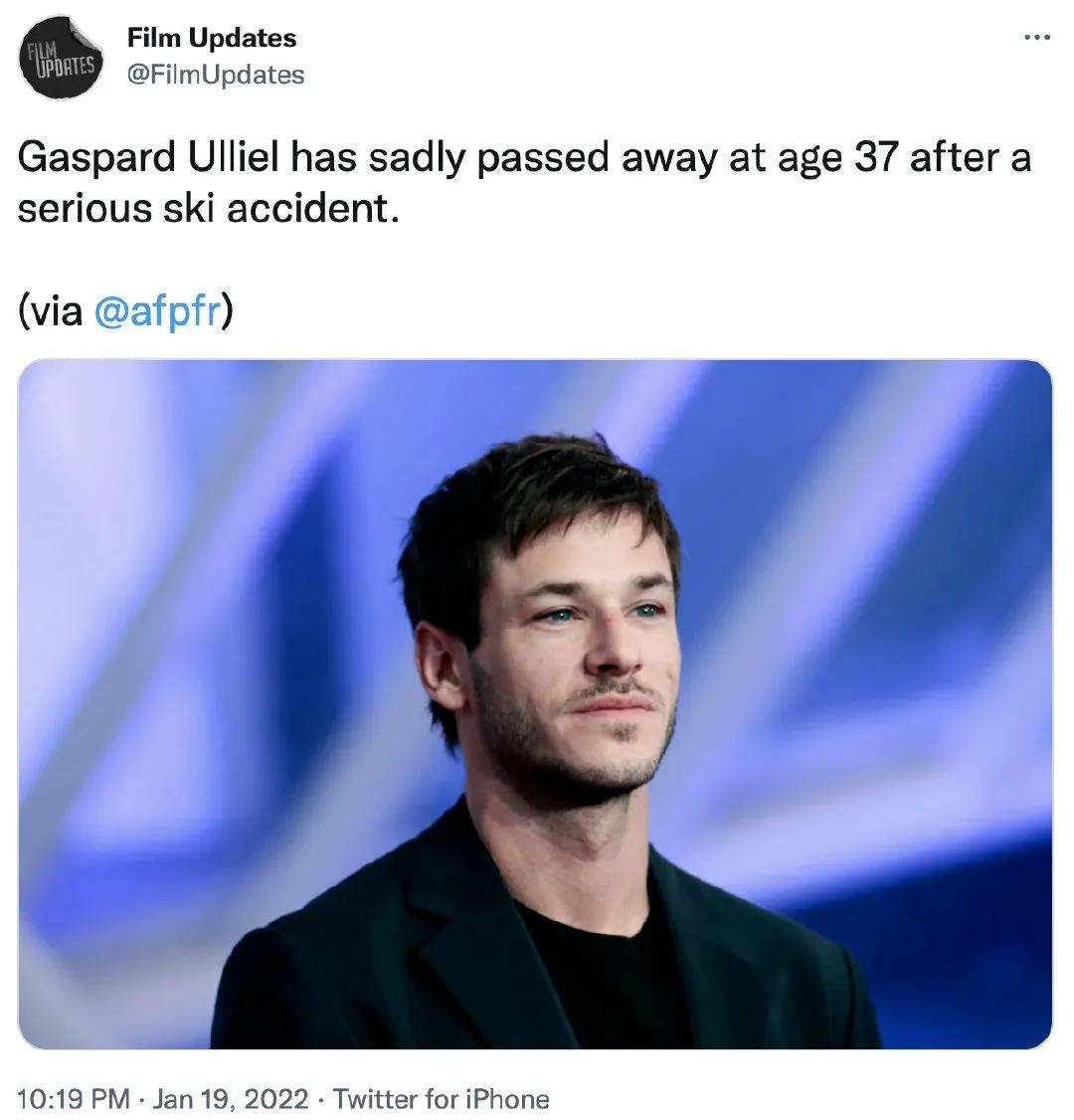Click the Jan 19, 2022 date link
1074x1120 pixels.
pyautogui.click(x=227, y=1100)
